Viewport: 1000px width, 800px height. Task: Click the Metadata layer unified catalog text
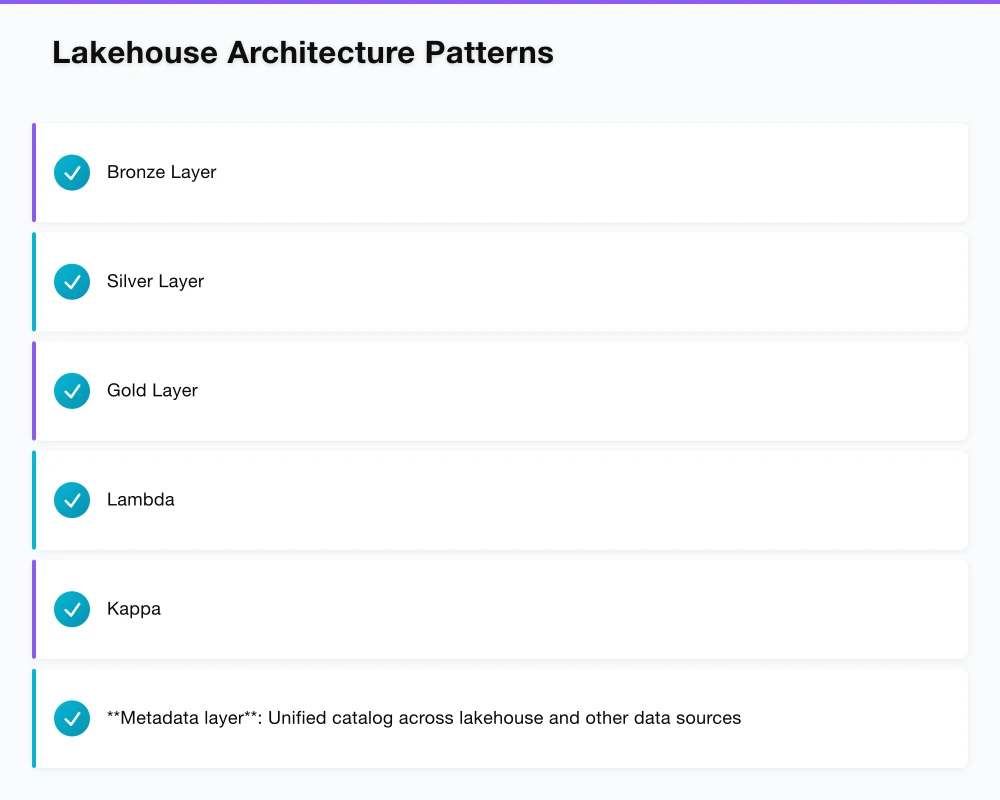[424, 718]
